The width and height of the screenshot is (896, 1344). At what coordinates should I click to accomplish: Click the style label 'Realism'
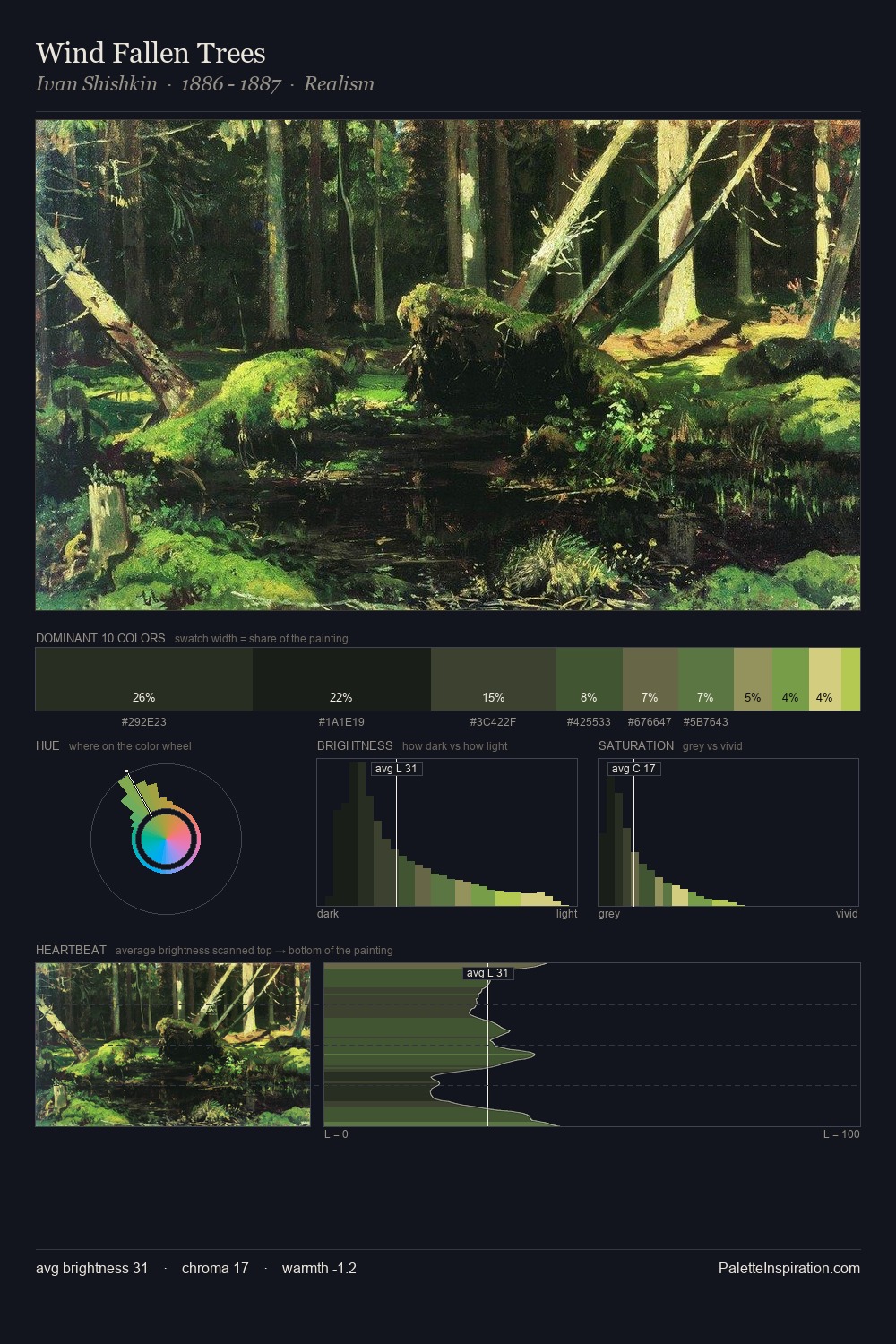(x=339, y=83)
